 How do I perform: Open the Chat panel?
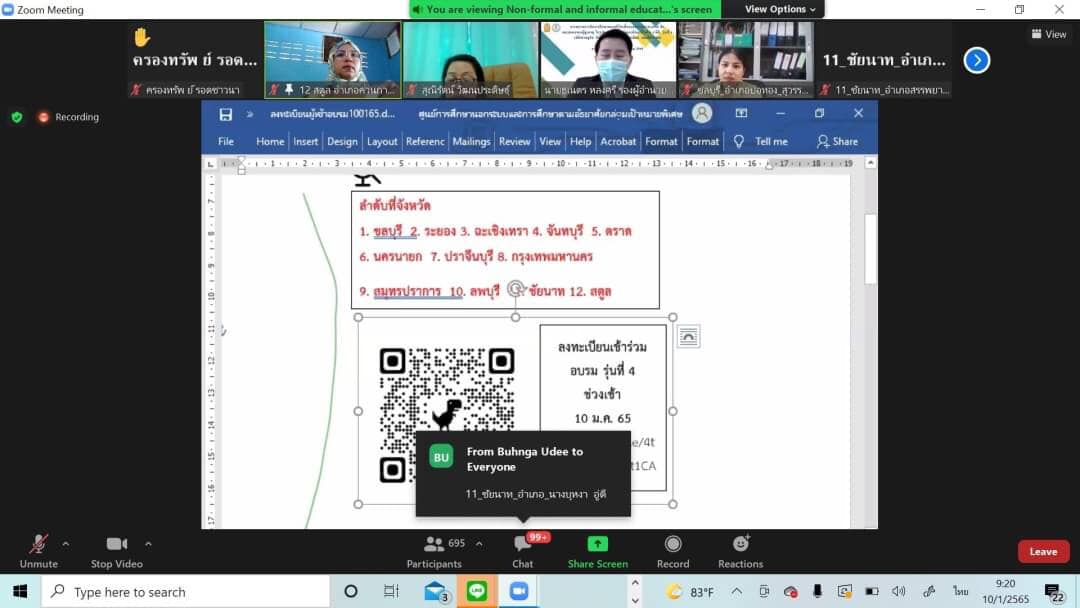point(522,545)
